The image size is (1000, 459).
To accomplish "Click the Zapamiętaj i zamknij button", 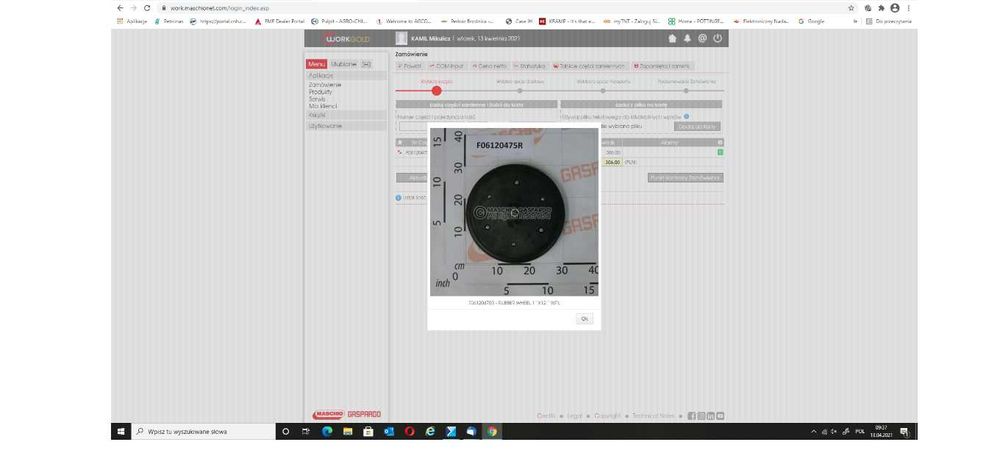I will pos(661,66).
